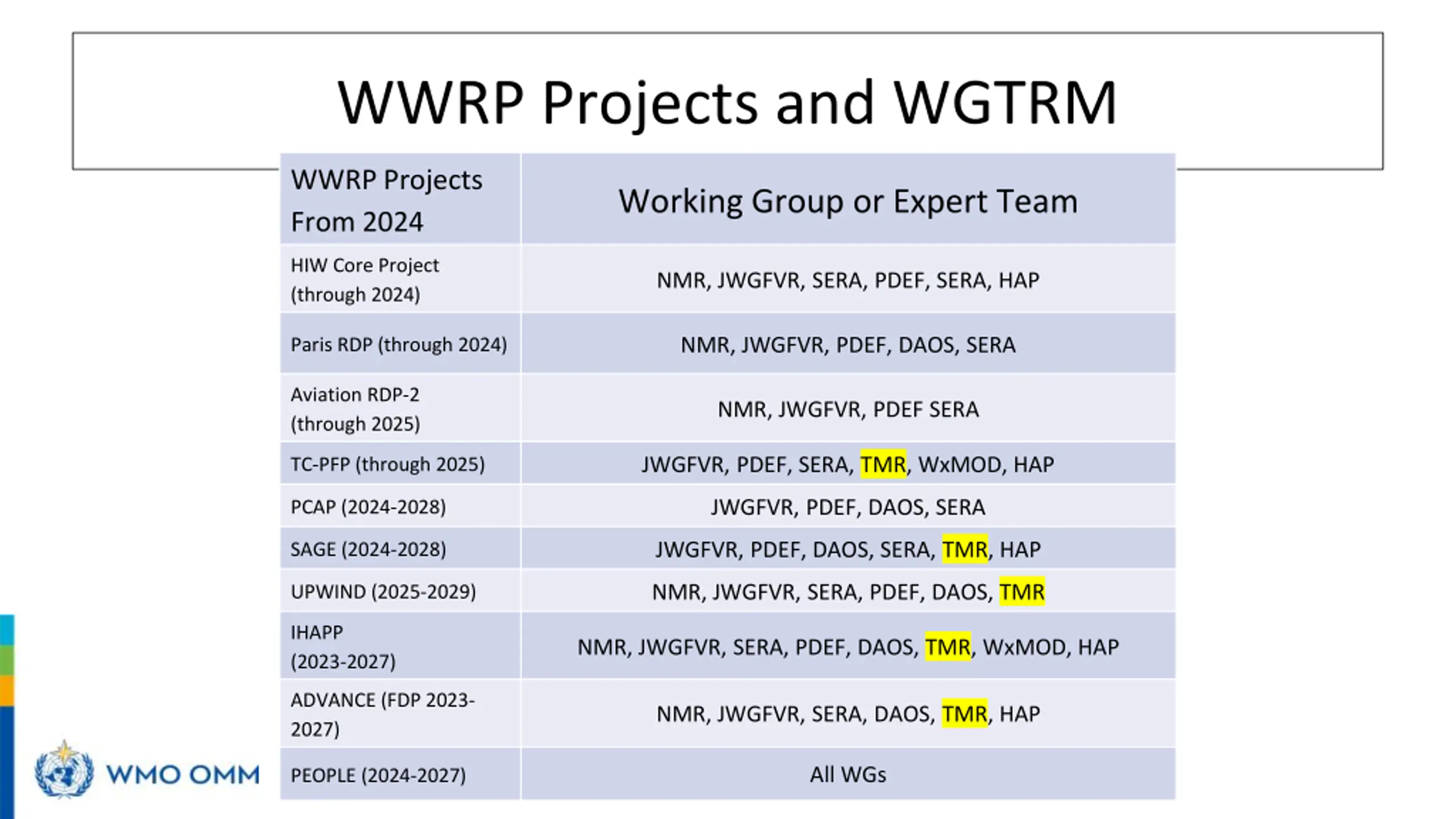
Task: Select the IHAPP (2023-2027) cell
Action: point(400,646)
